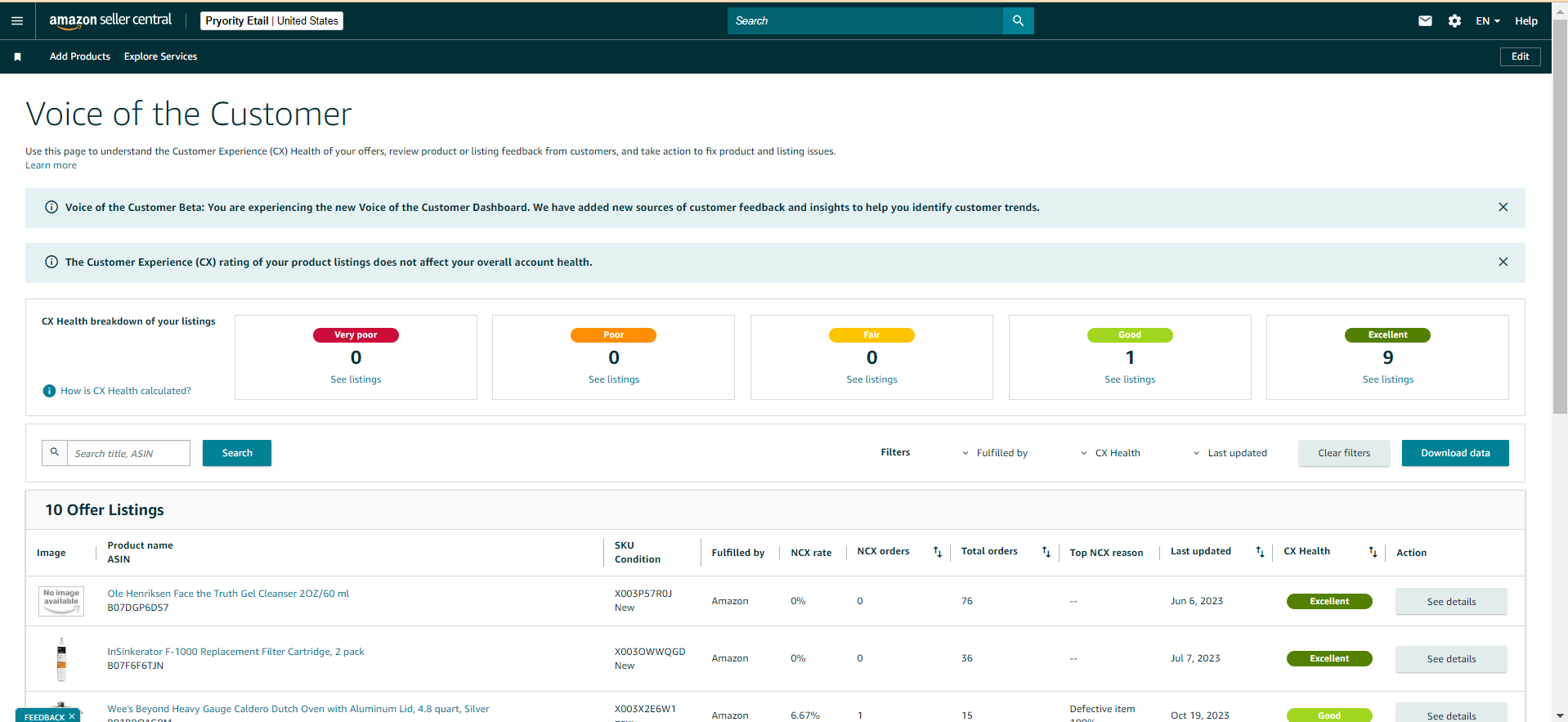Sort by Last updated column arrows
The width and height of the screenshot is (1568, 722).
(1260, 552)
